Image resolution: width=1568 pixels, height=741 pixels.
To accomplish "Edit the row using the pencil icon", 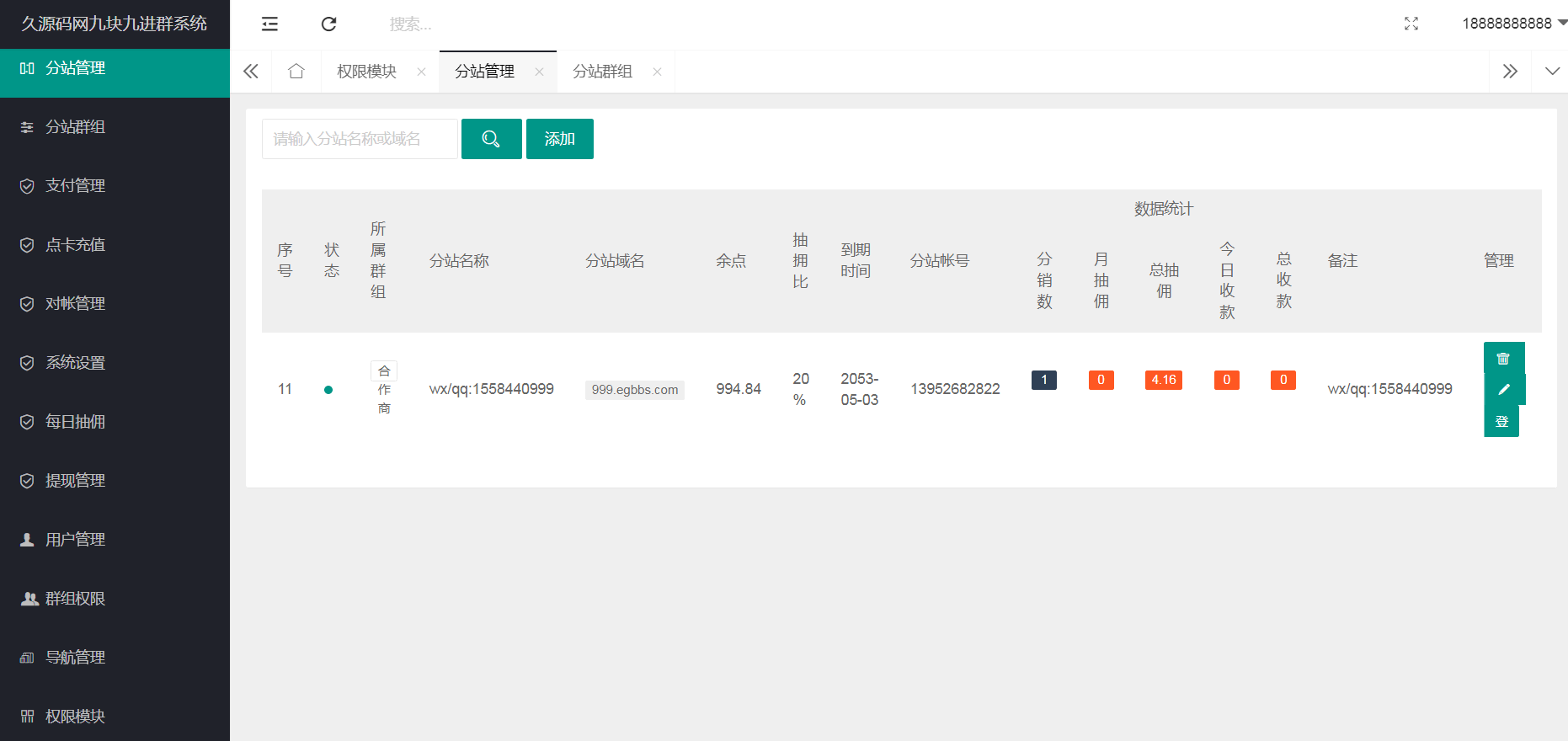I will coord(1503,389).
